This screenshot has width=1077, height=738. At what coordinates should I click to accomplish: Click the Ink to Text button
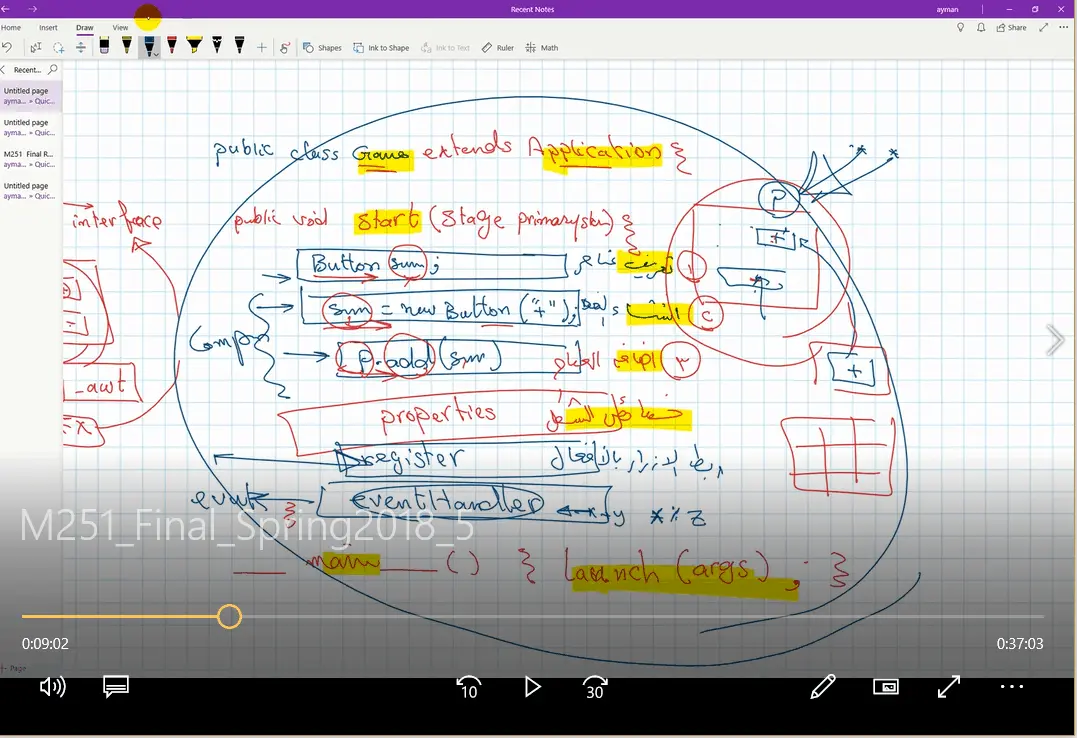(x=445, y=47)
